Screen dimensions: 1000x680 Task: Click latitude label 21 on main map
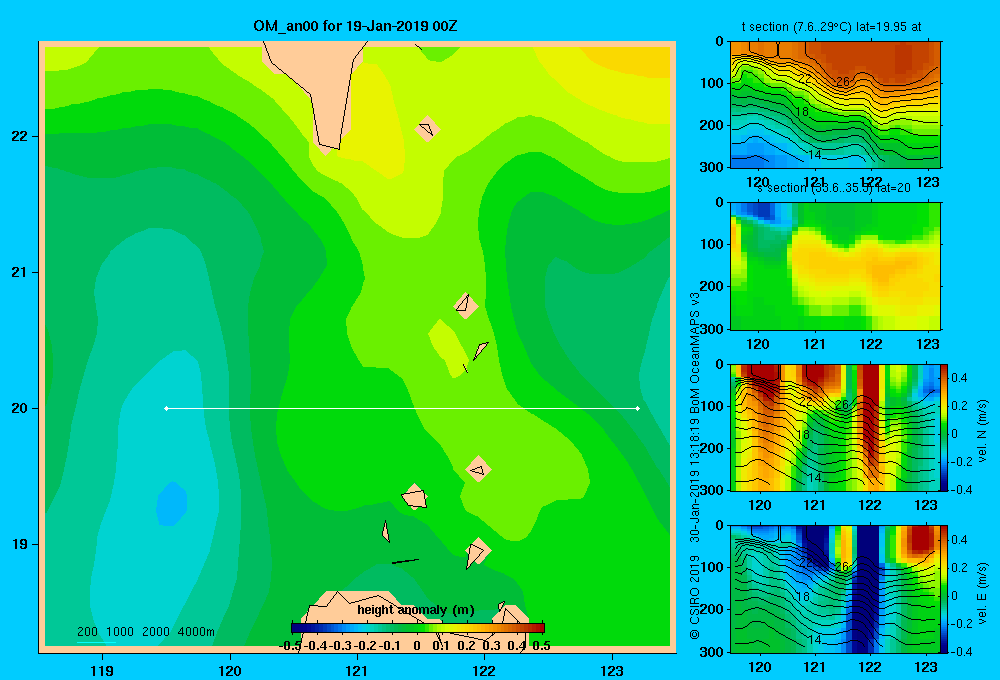tap(20, 272)
